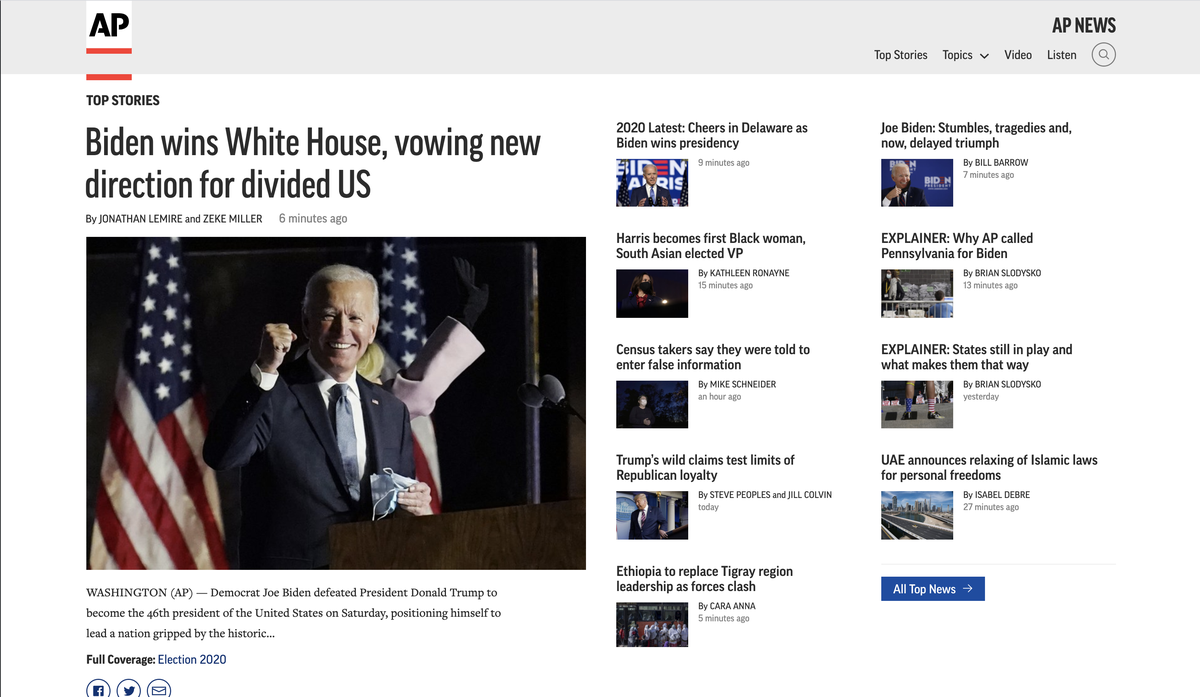
Task: Click the '27 minutes ago' timestamp
Action: click(x=991, y=508)
